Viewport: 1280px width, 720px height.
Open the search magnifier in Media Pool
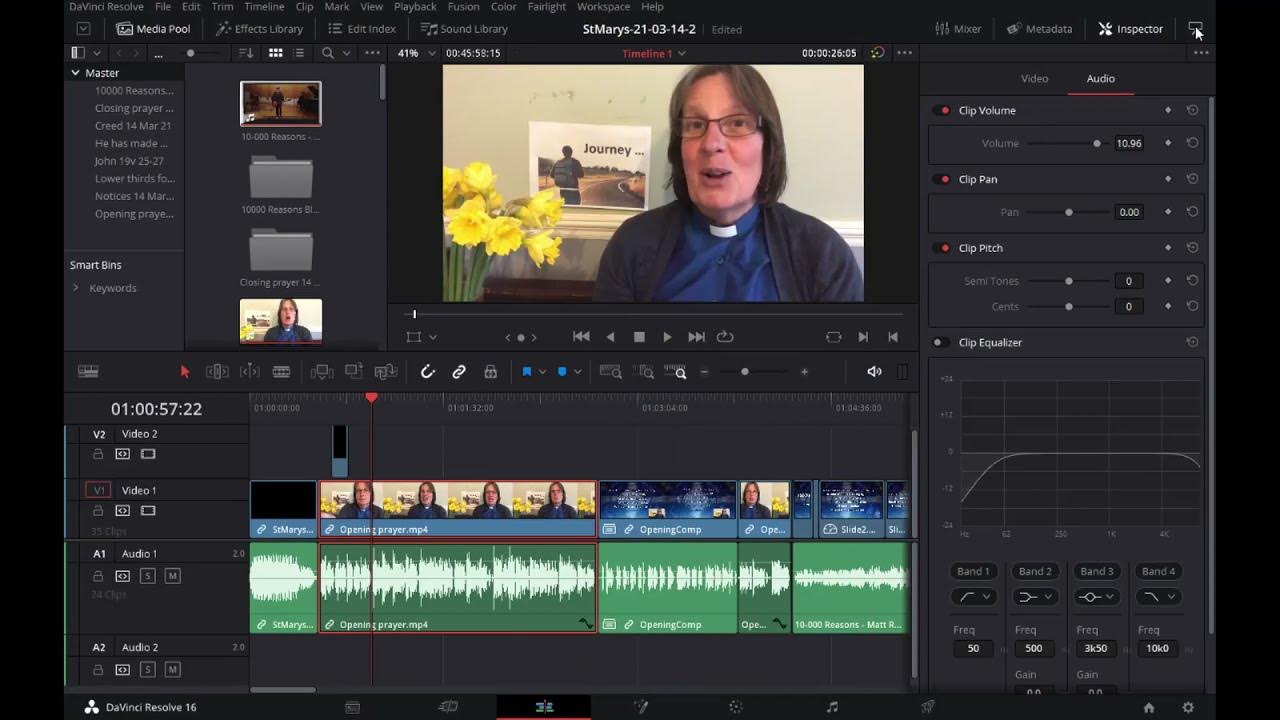pos(328,53)
